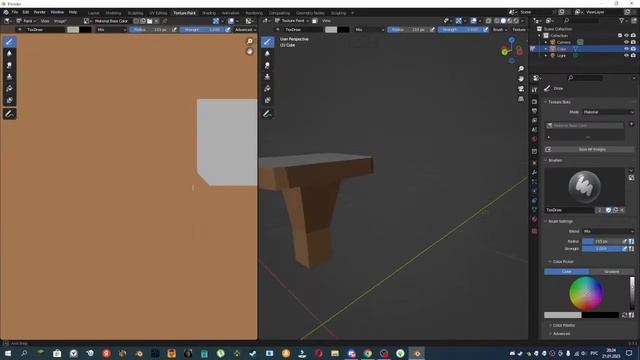Click zoom icon in image editor
This screenshot has height=360, width=640.
pyautogui.click(x=250, y=41)
